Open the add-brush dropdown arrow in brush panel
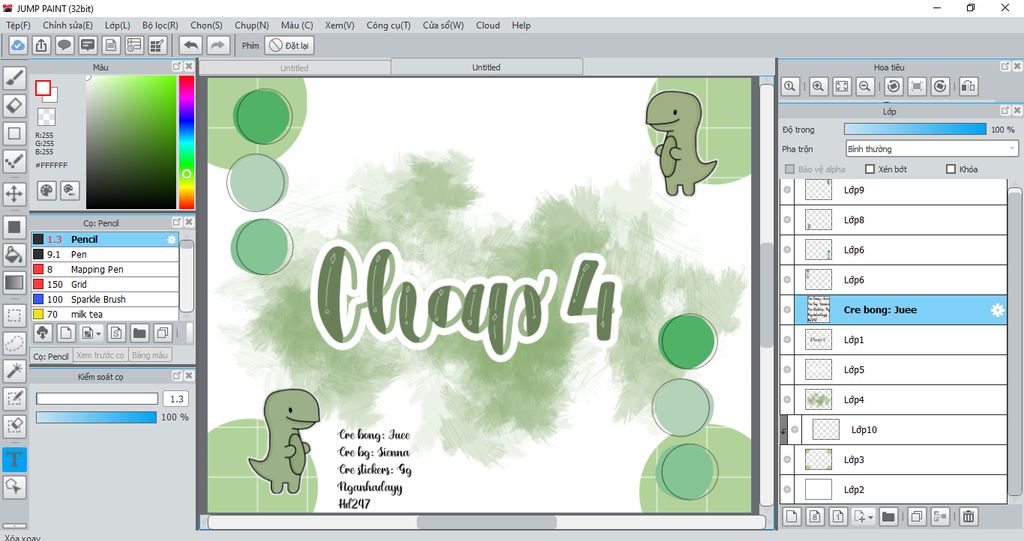Viewport: 1024px width, 541px height. click(x=99, y=333)
